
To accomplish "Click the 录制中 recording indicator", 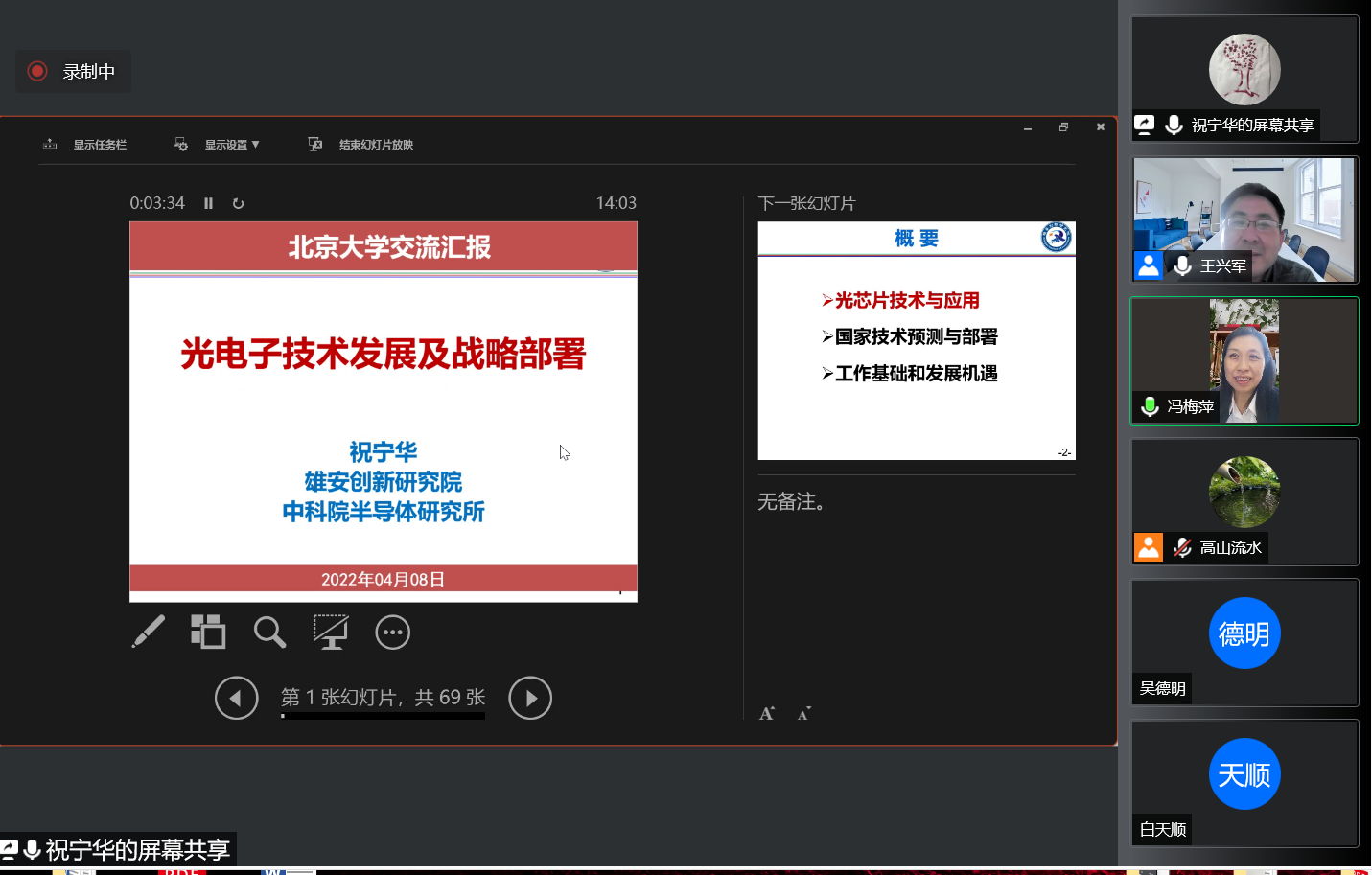I will (73, 72).
